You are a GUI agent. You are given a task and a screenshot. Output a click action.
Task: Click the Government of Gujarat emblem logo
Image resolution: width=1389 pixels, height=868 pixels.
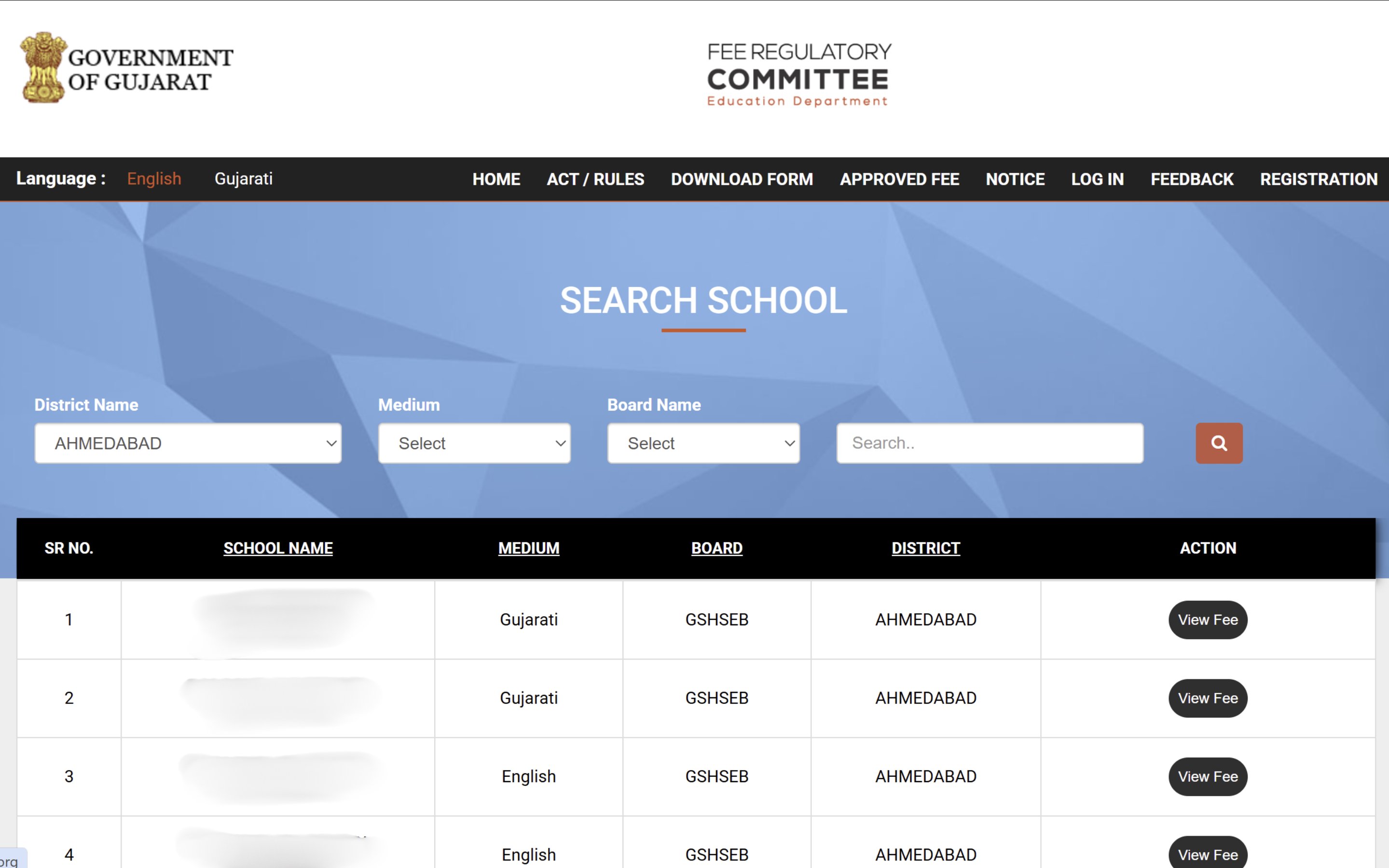tap(43, 68)
